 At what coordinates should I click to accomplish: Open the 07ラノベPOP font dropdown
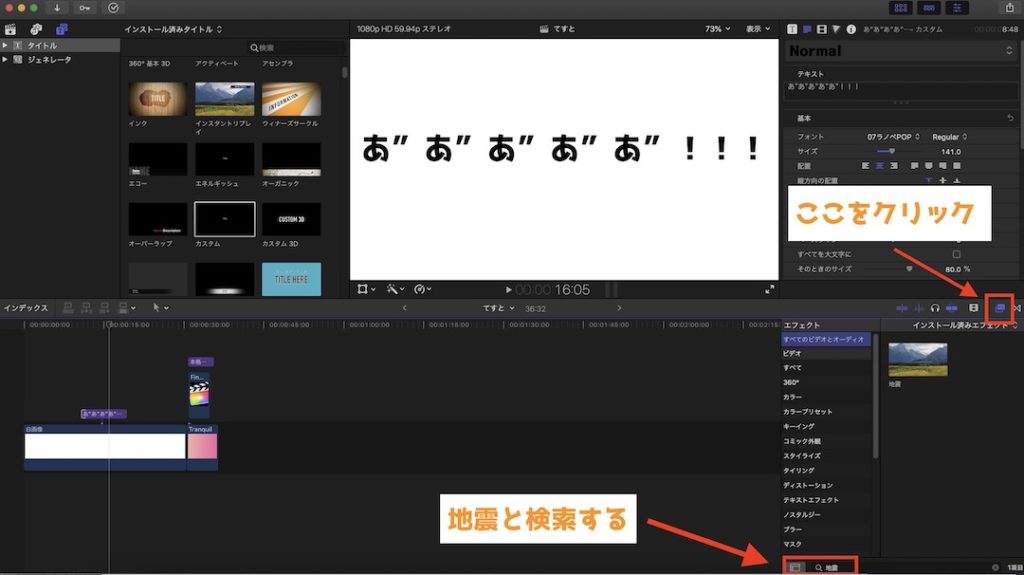pyautogui.click(x=893, y=137)
